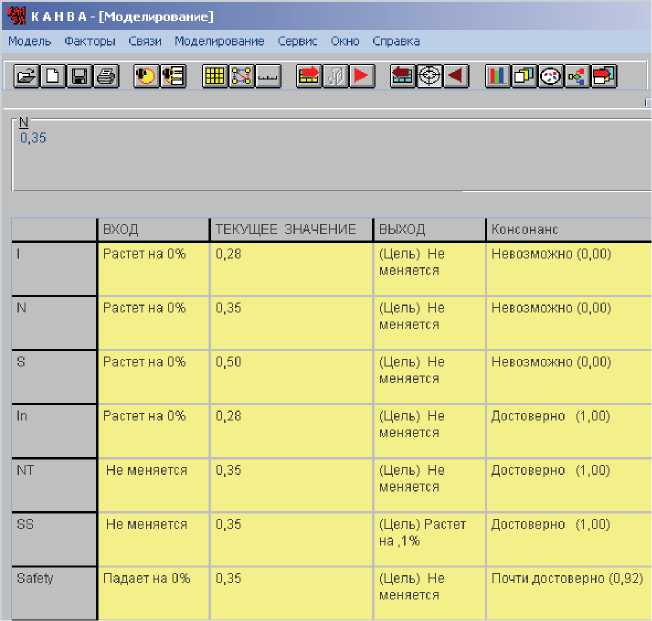Open the Факторы menu

click(x=90, y=41)
